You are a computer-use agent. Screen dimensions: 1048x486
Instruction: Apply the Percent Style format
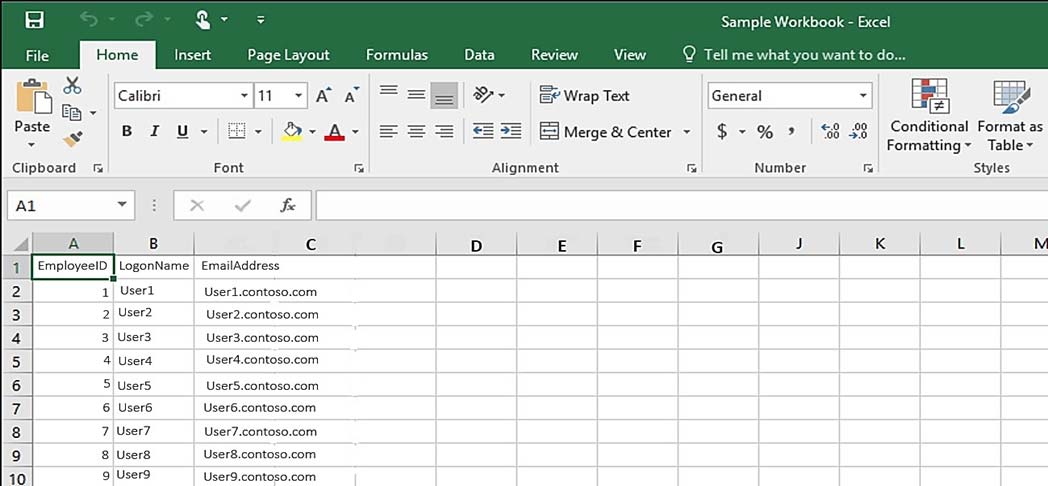765,132
